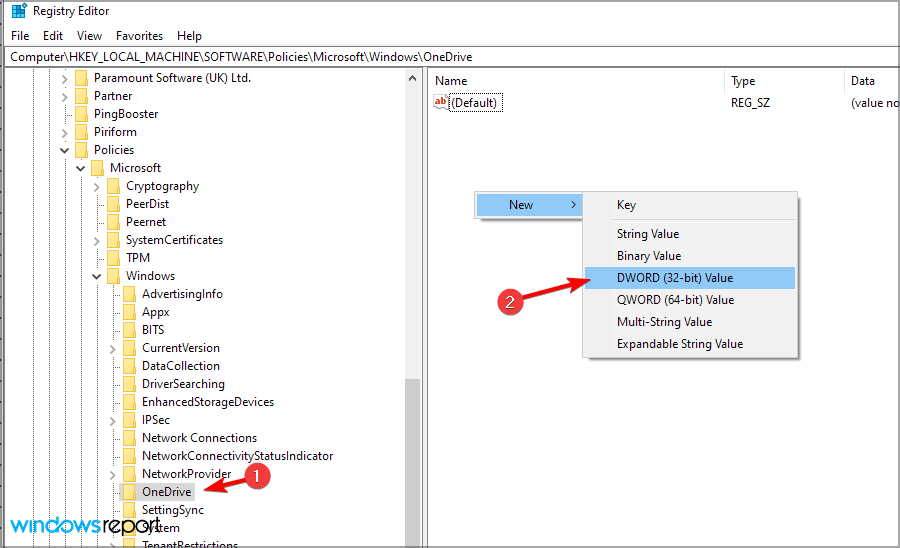Click the PeerDist folder icon
Viewport: 900px width, 548px height.
pyautogui.click(x=114, y=204)
